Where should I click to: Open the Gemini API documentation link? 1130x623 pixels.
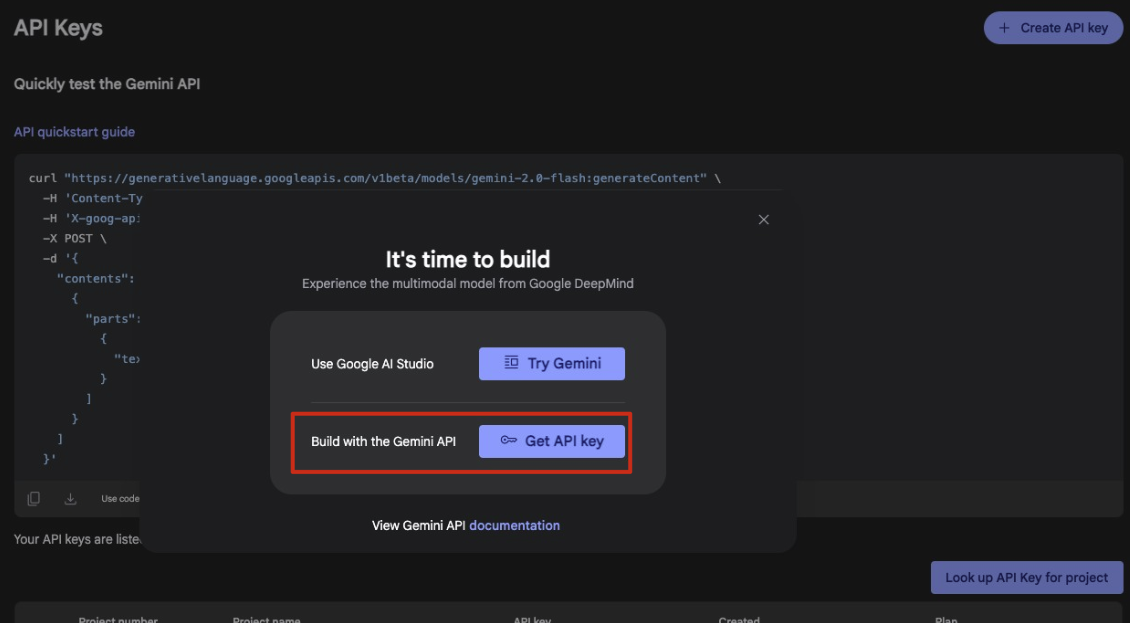(x=514, y=526)
